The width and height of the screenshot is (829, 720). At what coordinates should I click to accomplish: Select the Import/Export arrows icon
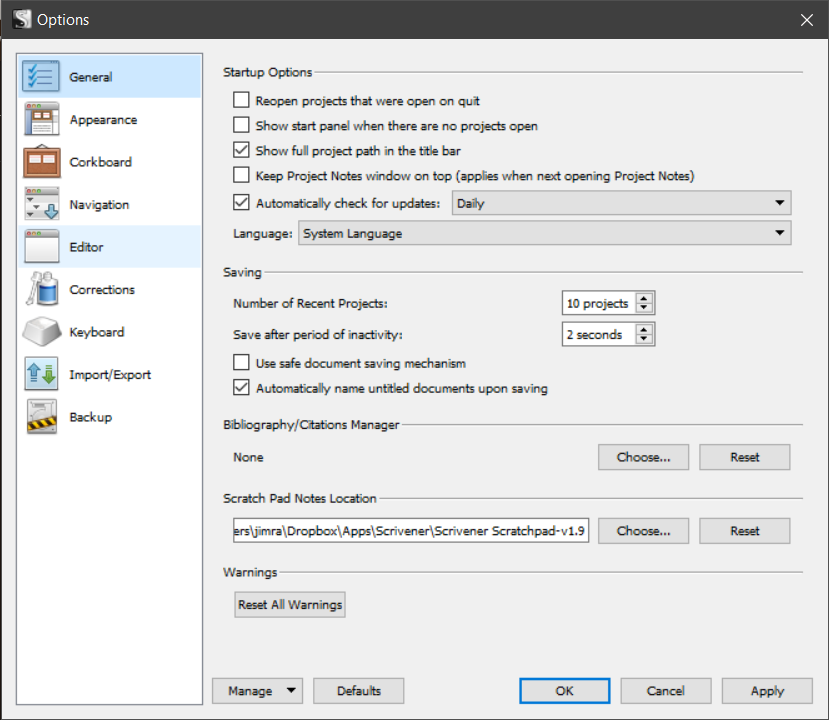coord(42,375)
